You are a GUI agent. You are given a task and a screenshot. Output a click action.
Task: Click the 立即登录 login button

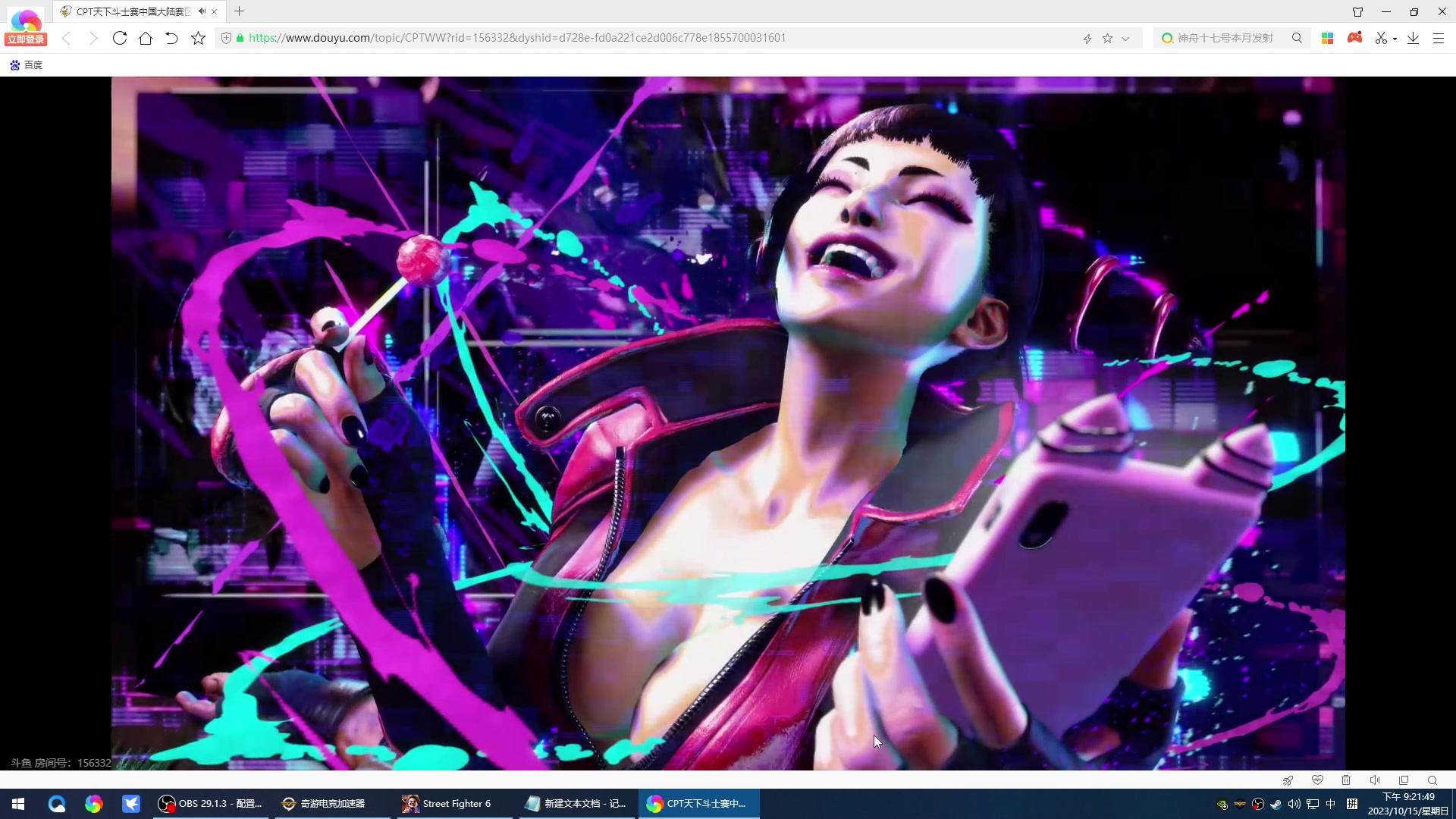pos(26,39)
